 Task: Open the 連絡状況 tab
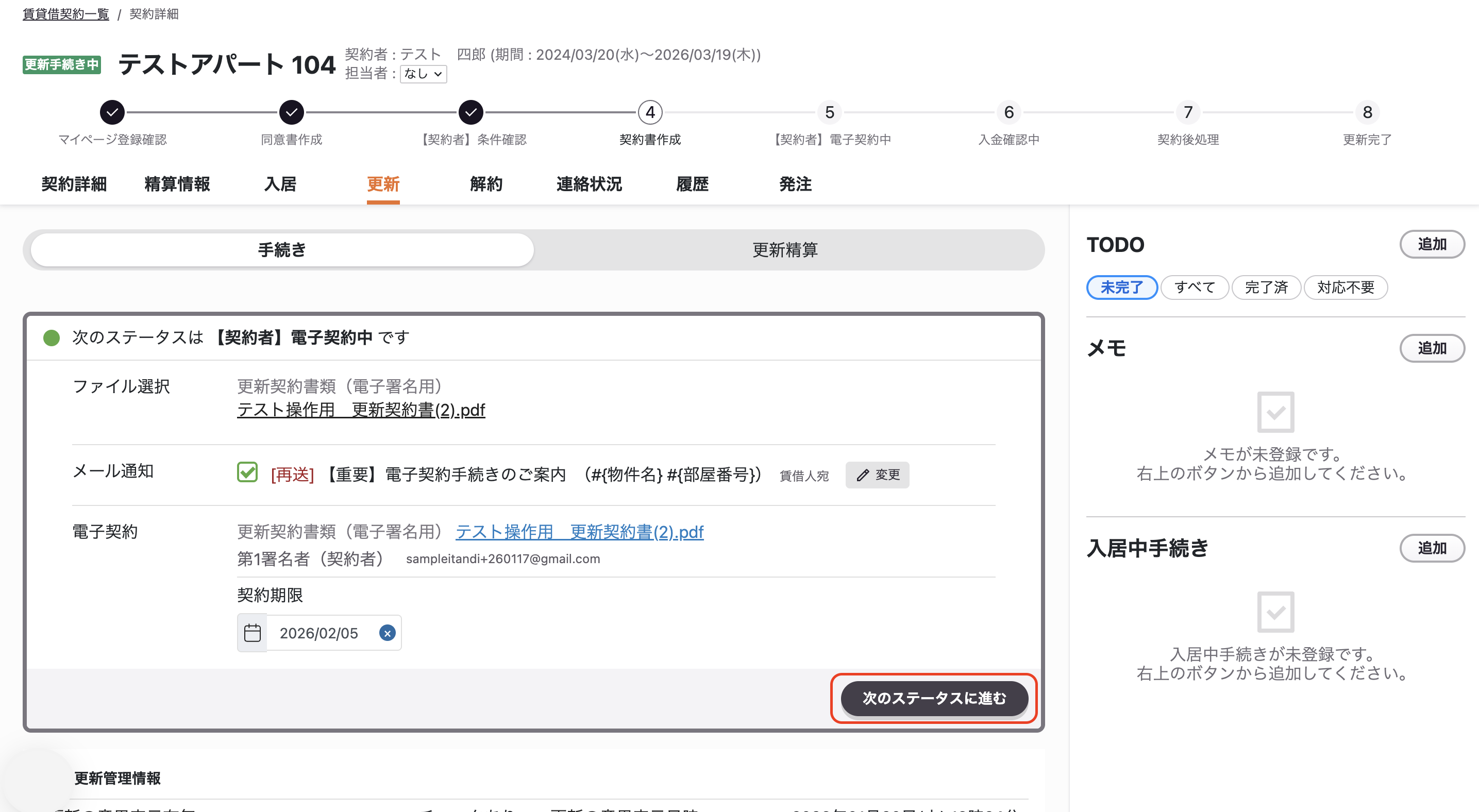point(589,184)
